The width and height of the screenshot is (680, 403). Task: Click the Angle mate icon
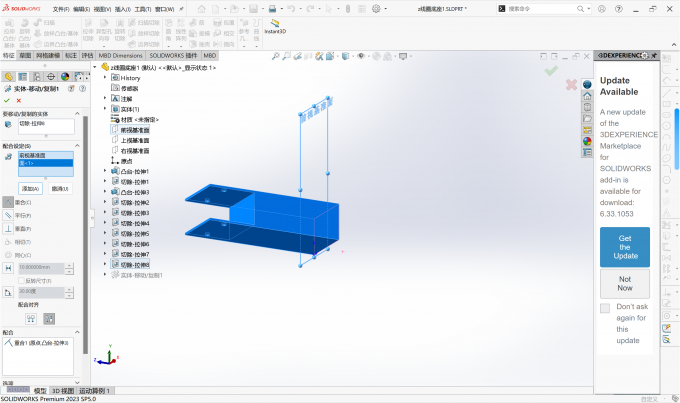[8, 292]
